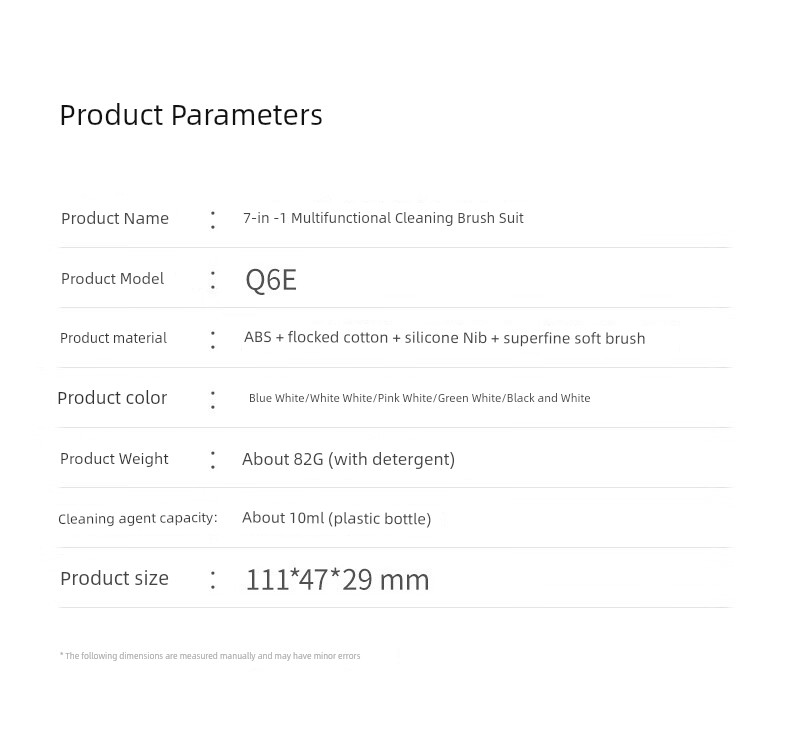The height and width of the screenshot is (754, 790).
Task: Click the Green White color text
Action: (470, 398)
